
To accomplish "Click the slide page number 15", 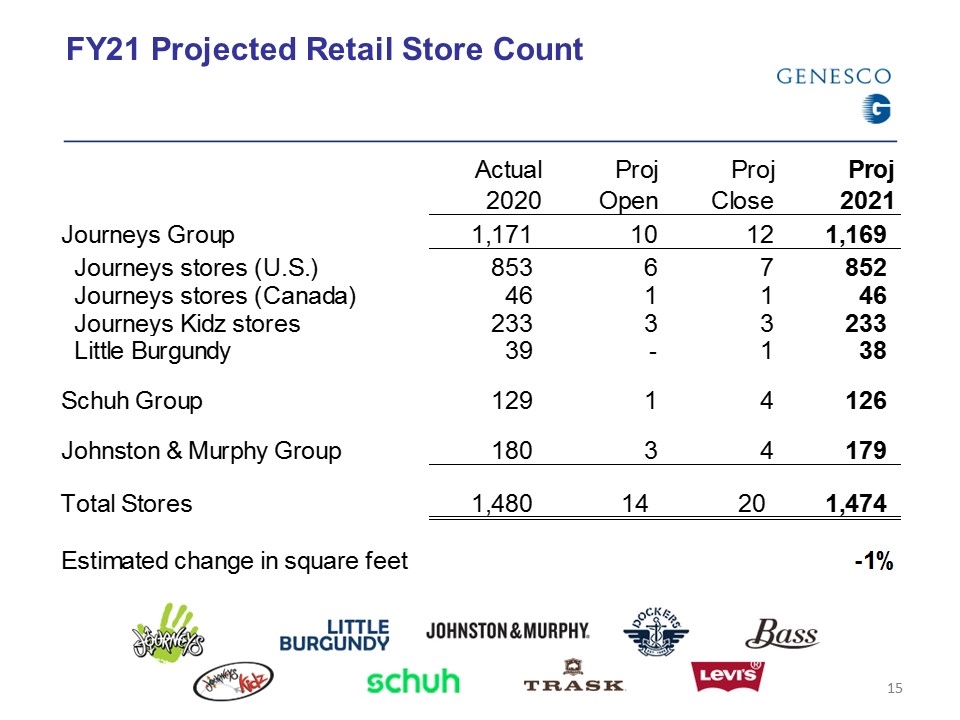I will pos(894,688).
